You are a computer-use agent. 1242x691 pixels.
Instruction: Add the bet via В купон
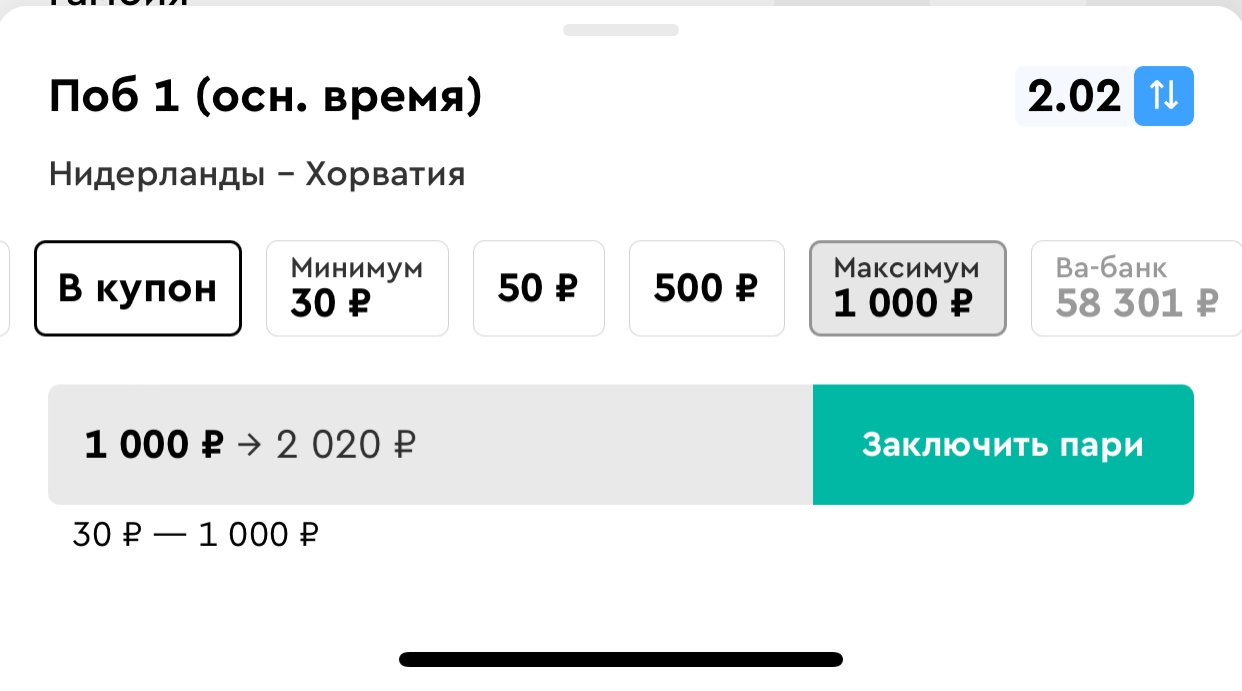[x=138, y=288]
